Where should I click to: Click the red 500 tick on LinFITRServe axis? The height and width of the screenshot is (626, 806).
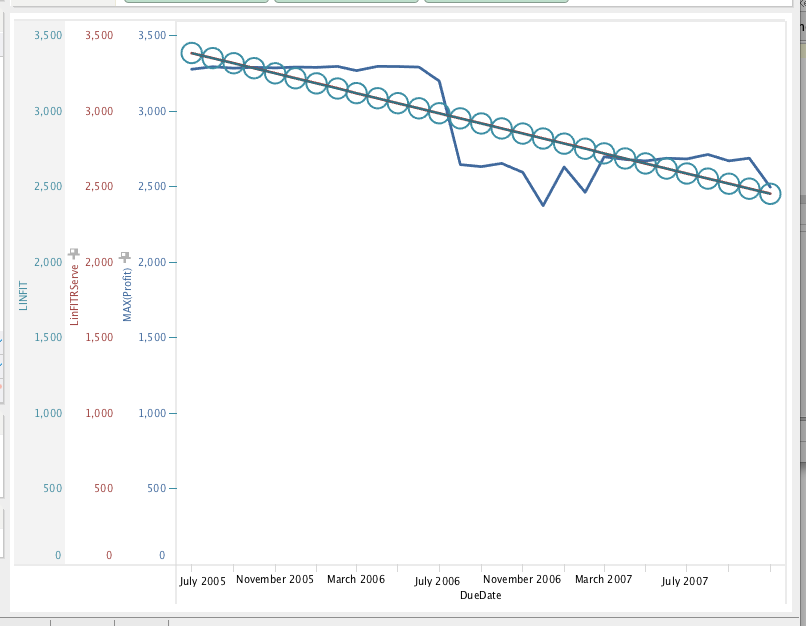point(103,488)
